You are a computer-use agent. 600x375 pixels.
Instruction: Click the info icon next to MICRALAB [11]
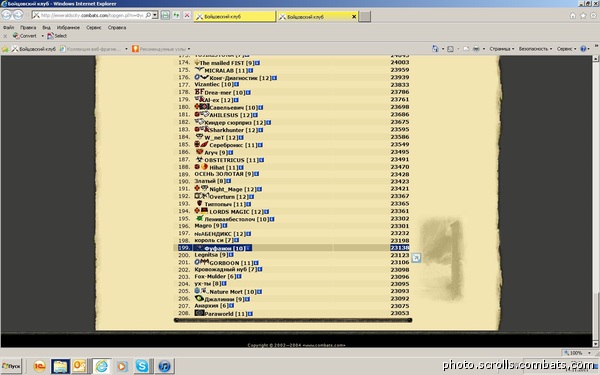pos(251,70)
